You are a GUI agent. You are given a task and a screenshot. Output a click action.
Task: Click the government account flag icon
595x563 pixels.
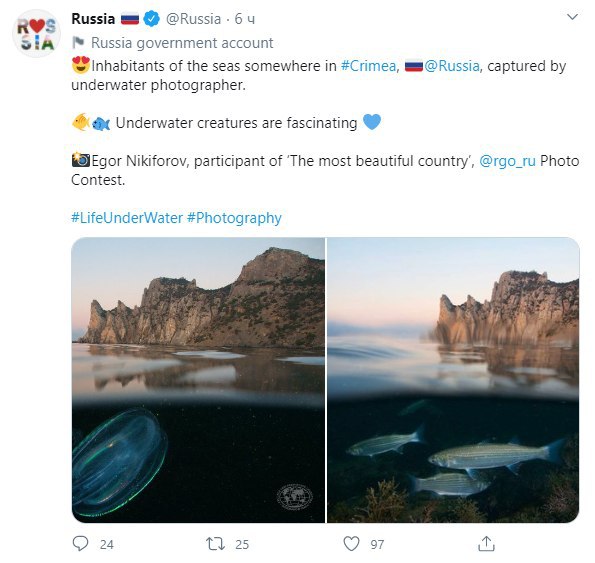[78, 42]
